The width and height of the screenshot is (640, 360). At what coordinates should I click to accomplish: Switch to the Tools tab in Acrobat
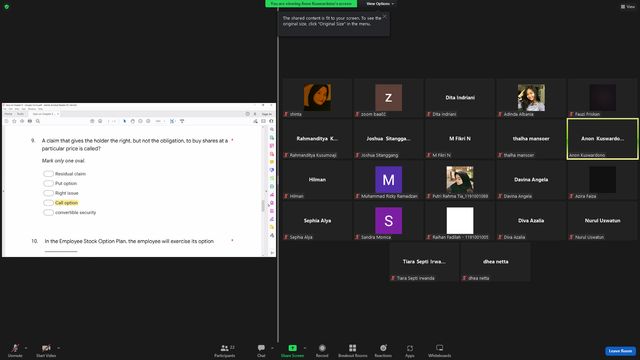[20, 114]
